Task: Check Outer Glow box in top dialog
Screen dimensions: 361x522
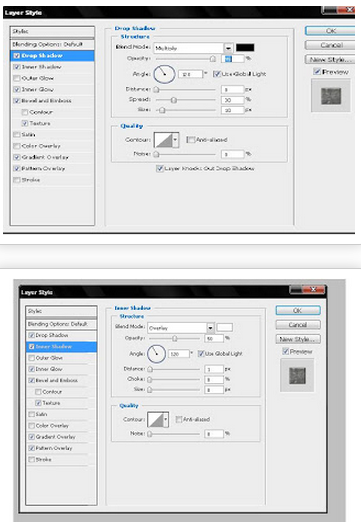Action: pyautogui.click(x=17, y=78)
